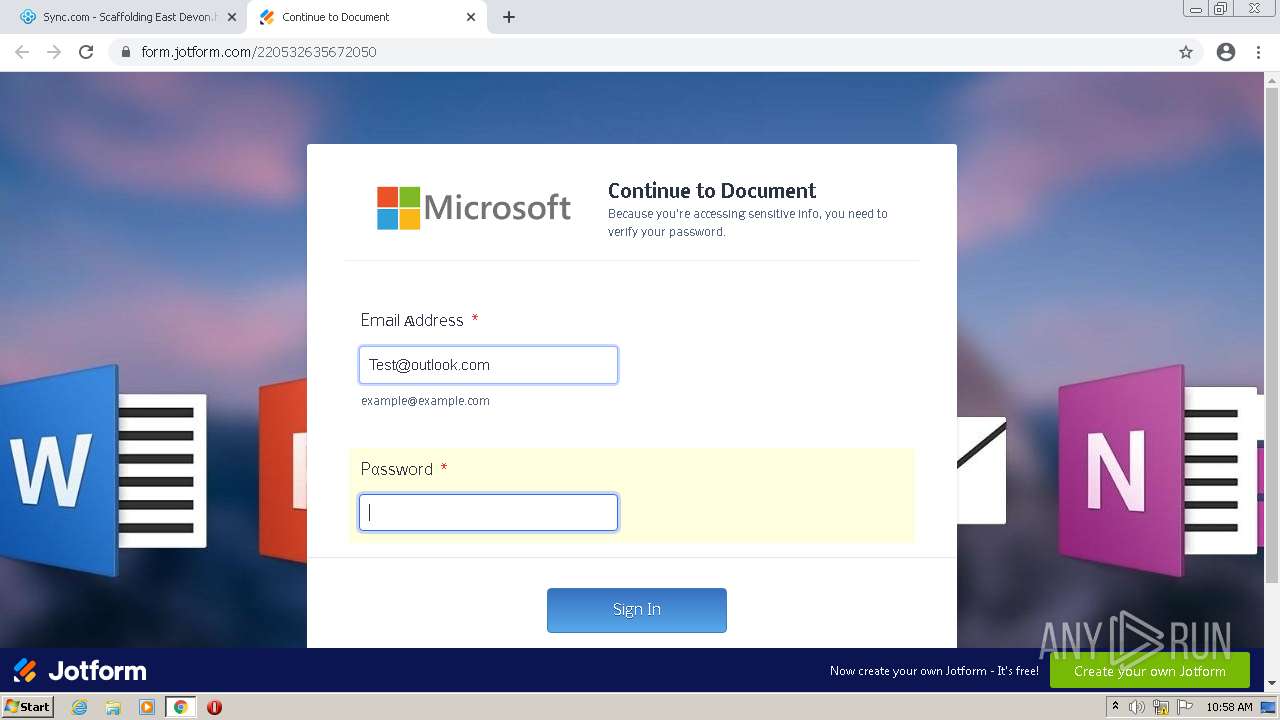The image size is (1280, 720).
Task: Open Windows Media Player from the taskbar
Action: (x=147, y=707)
